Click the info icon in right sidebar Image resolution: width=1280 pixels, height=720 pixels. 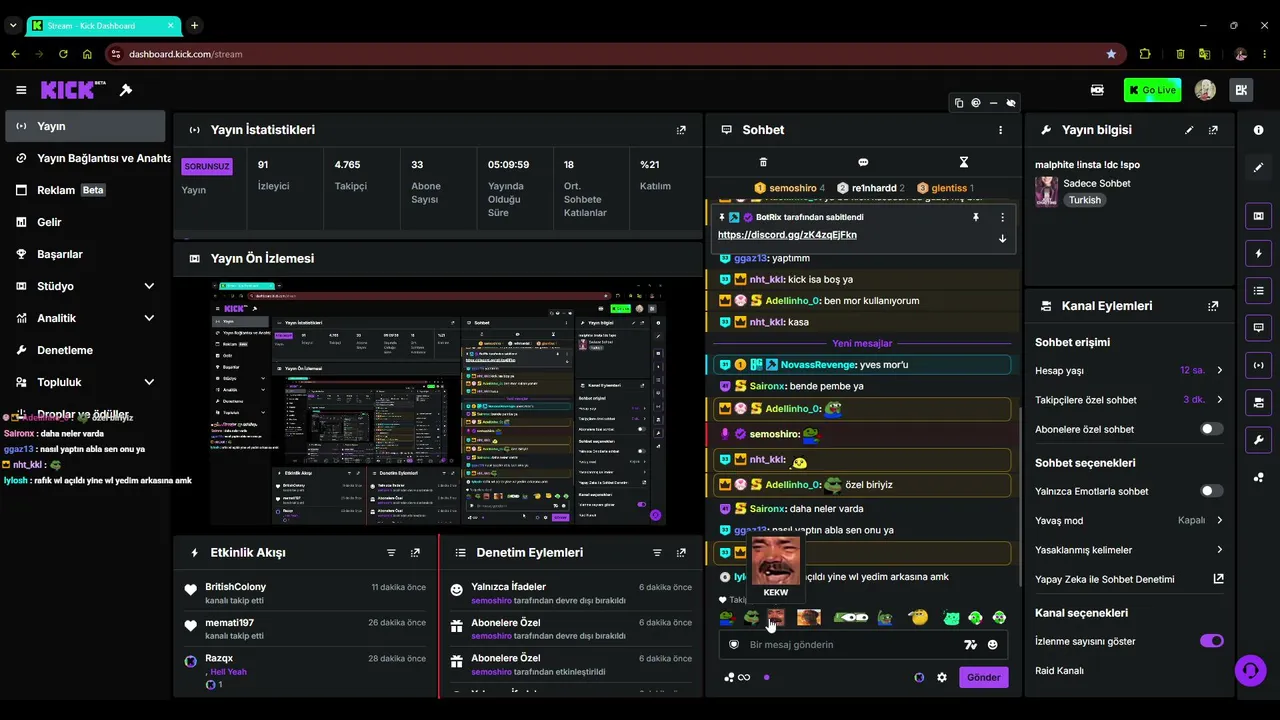[x=1258, y=130]
